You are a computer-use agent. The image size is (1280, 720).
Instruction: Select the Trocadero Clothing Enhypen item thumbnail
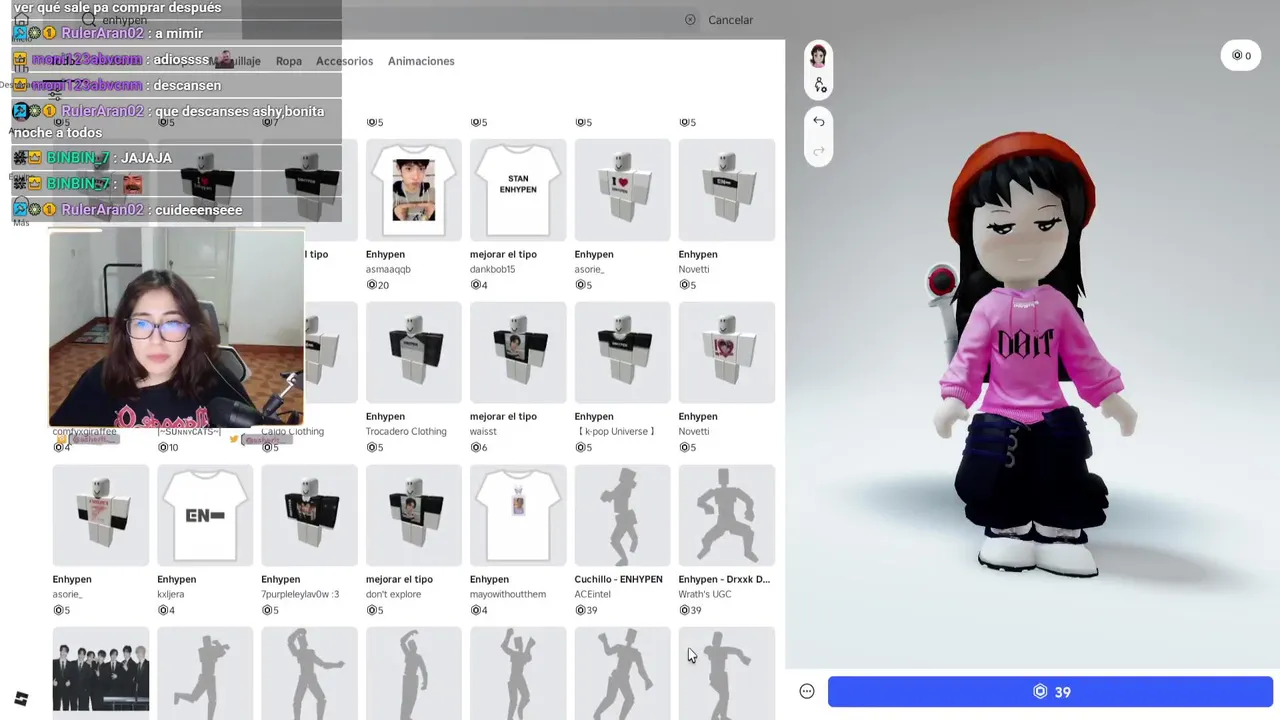click(414, 352)
